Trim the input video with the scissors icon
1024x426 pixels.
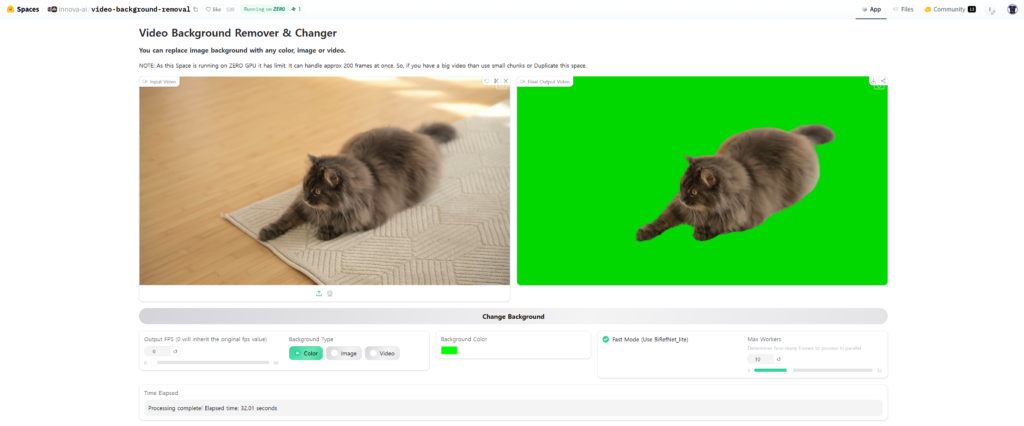496,81
